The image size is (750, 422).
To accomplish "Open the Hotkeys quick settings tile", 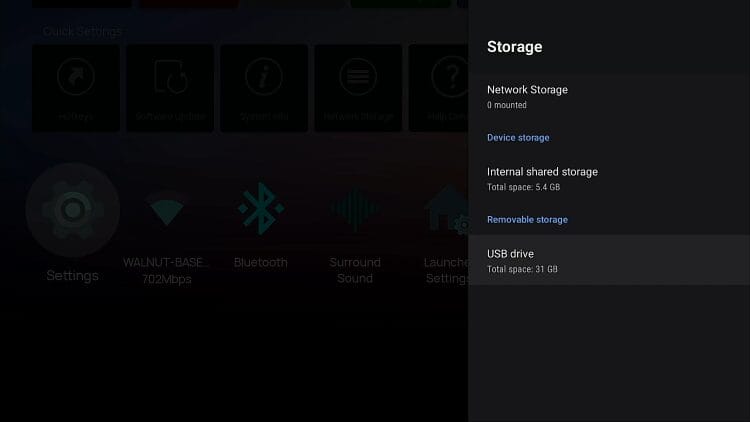I will (x=76, y=88).
